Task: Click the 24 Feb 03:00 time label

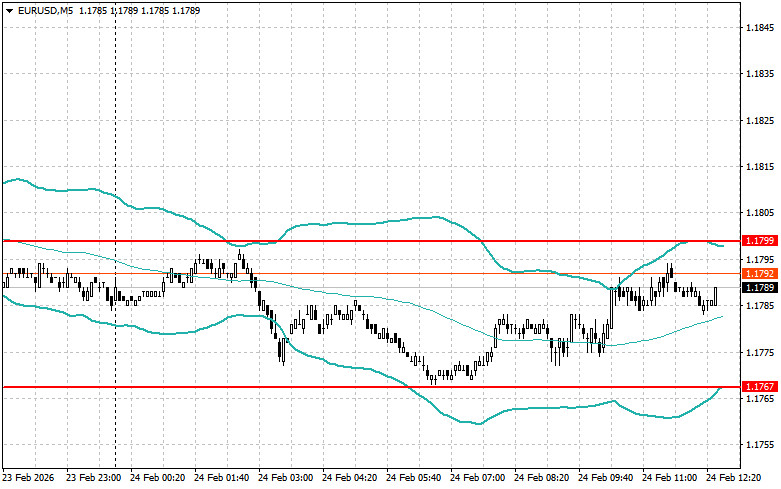Action: click(285, 478)
